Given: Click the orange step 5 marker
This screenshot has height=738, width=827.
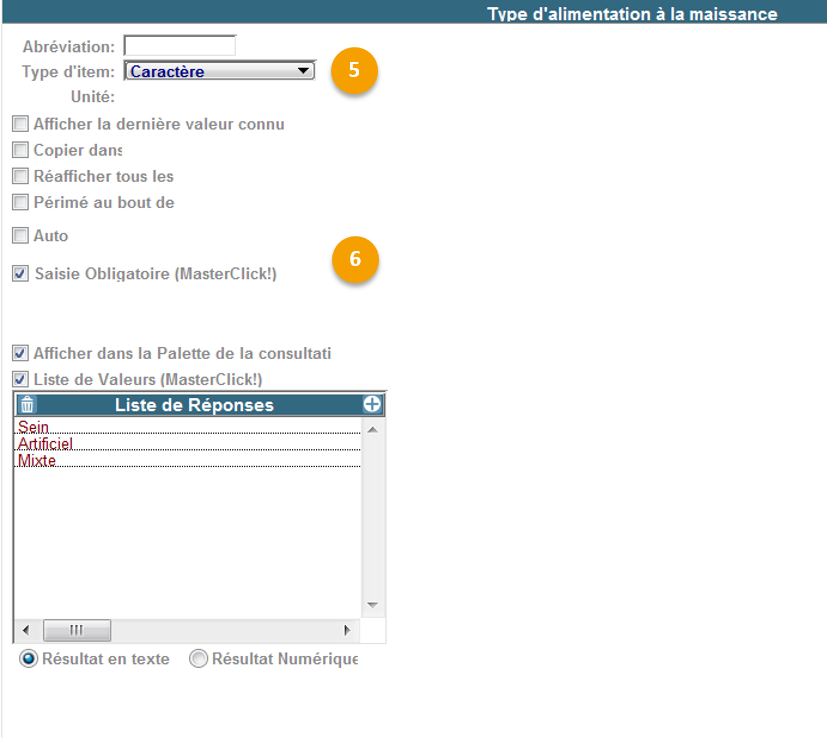Looking at the screenshot, I should pyautogui.click(x=355, y=71).
